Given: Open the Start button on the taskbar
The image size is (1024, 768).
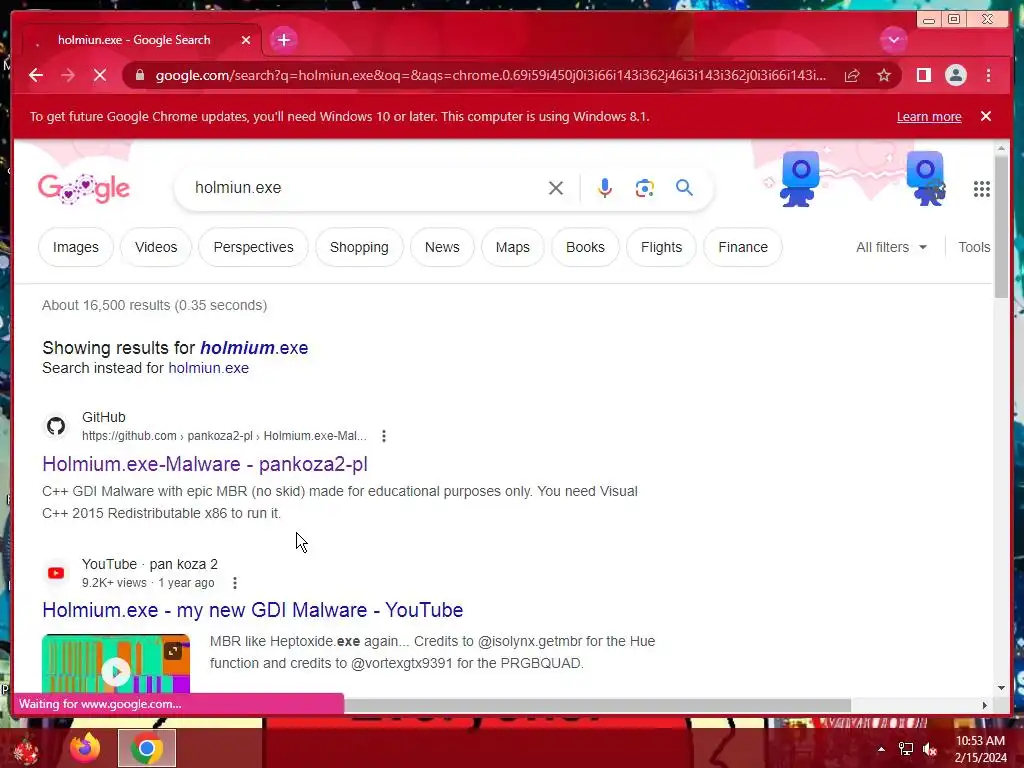Looking at the screenshot, I should (25, 750).
